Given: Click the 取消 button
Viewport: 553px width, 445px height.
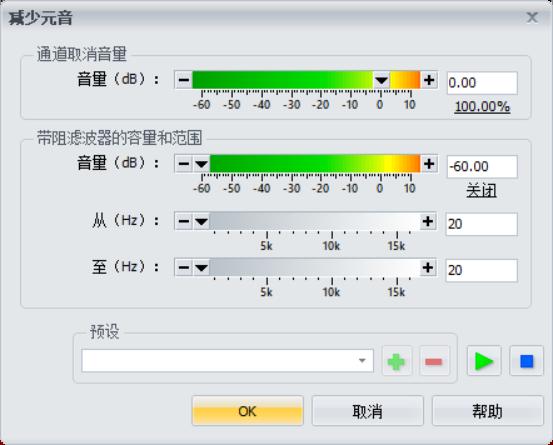Looking at the screenshot, I should [367, 411].
